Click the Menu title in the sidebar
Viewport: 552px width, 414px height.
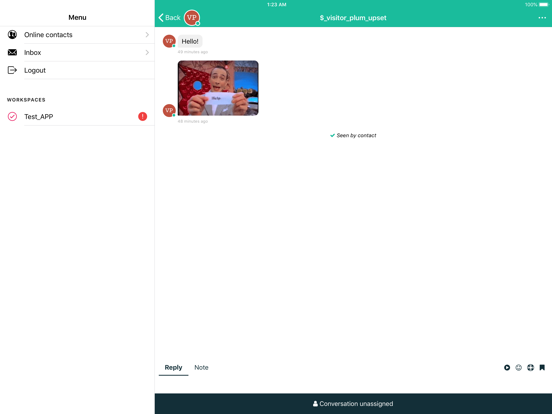(77, 18)
